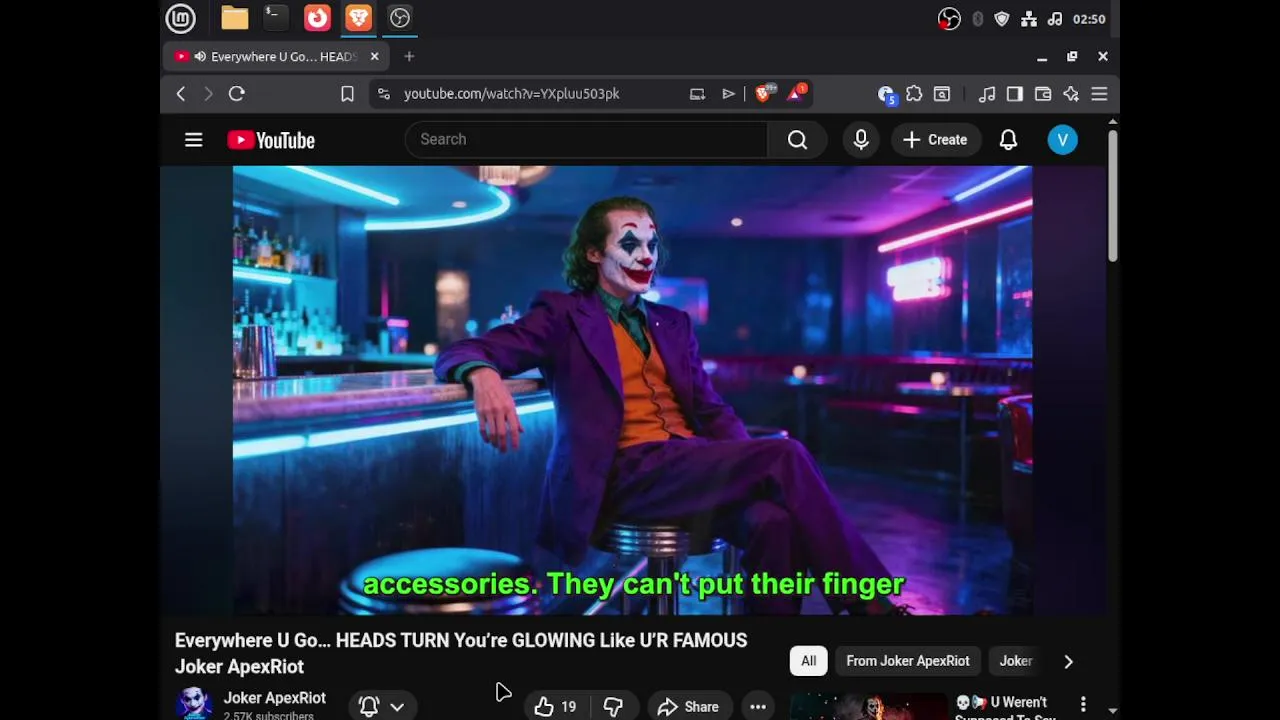1280x720 pixels.
Task: Open the YouTube guide hamburger menu
Action: pos(193,140)
